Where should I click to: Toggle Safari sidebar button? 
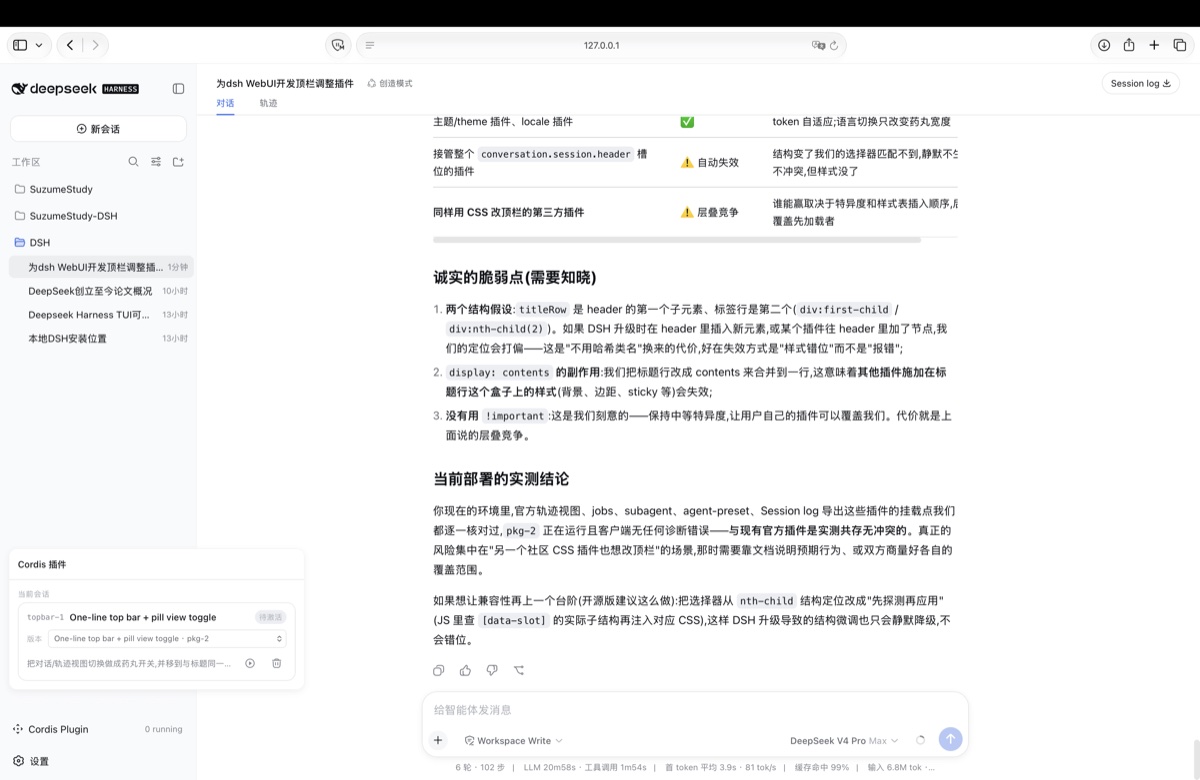tap(20, 45)
